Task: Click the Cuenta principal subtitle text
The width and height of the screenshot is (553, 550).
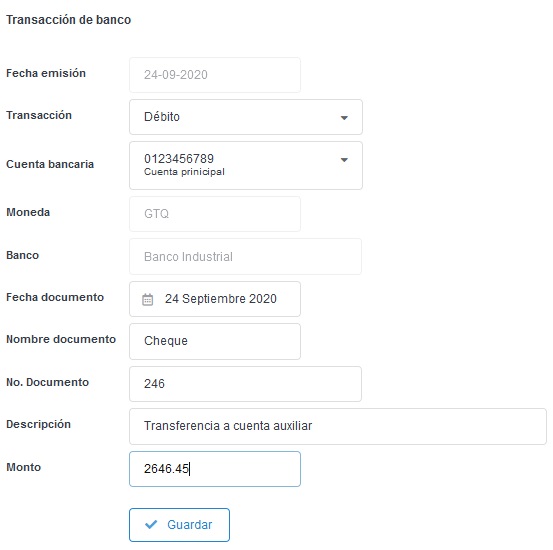Action: [184, 172]
